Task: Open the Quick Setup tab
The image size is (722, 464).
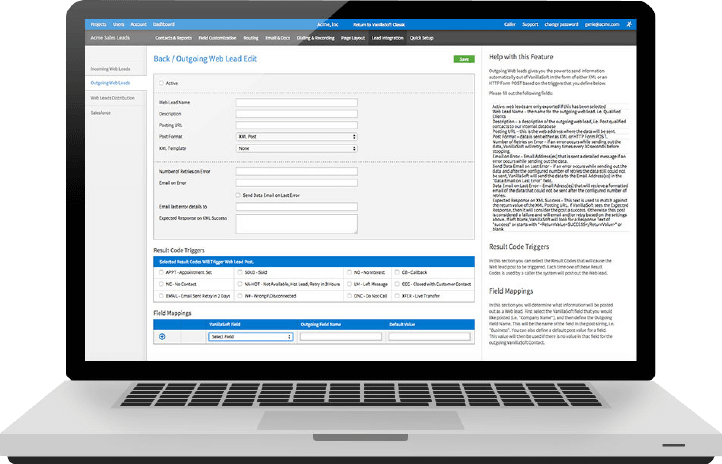Action: [421, 38]
